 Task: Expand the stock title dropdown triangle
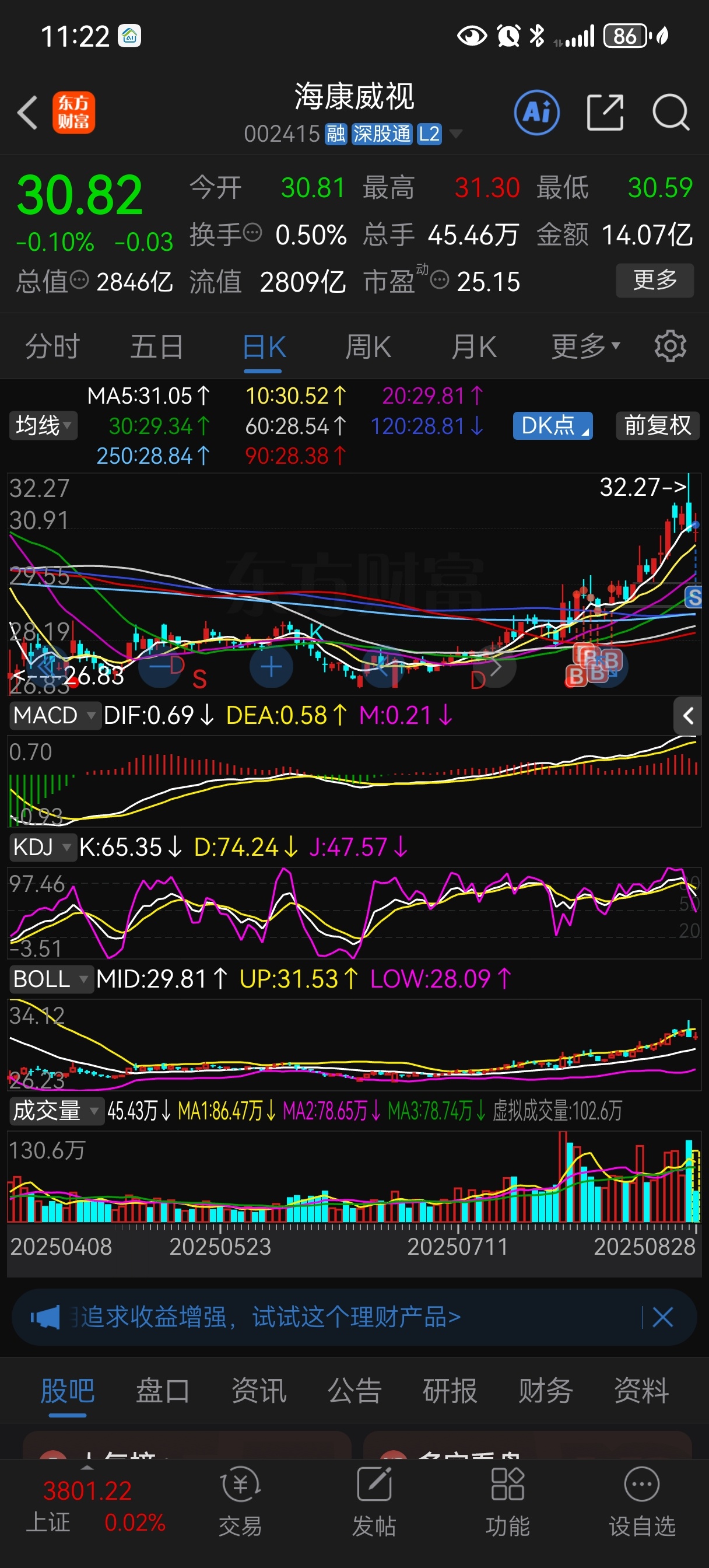pos(455,134)
